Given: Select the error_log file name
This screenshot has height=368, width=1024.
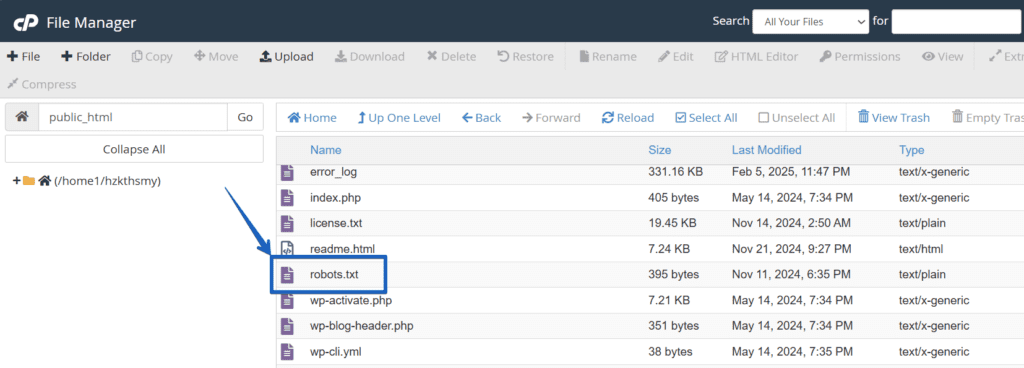Looking at the screenshot, I should tap(334, 172).
